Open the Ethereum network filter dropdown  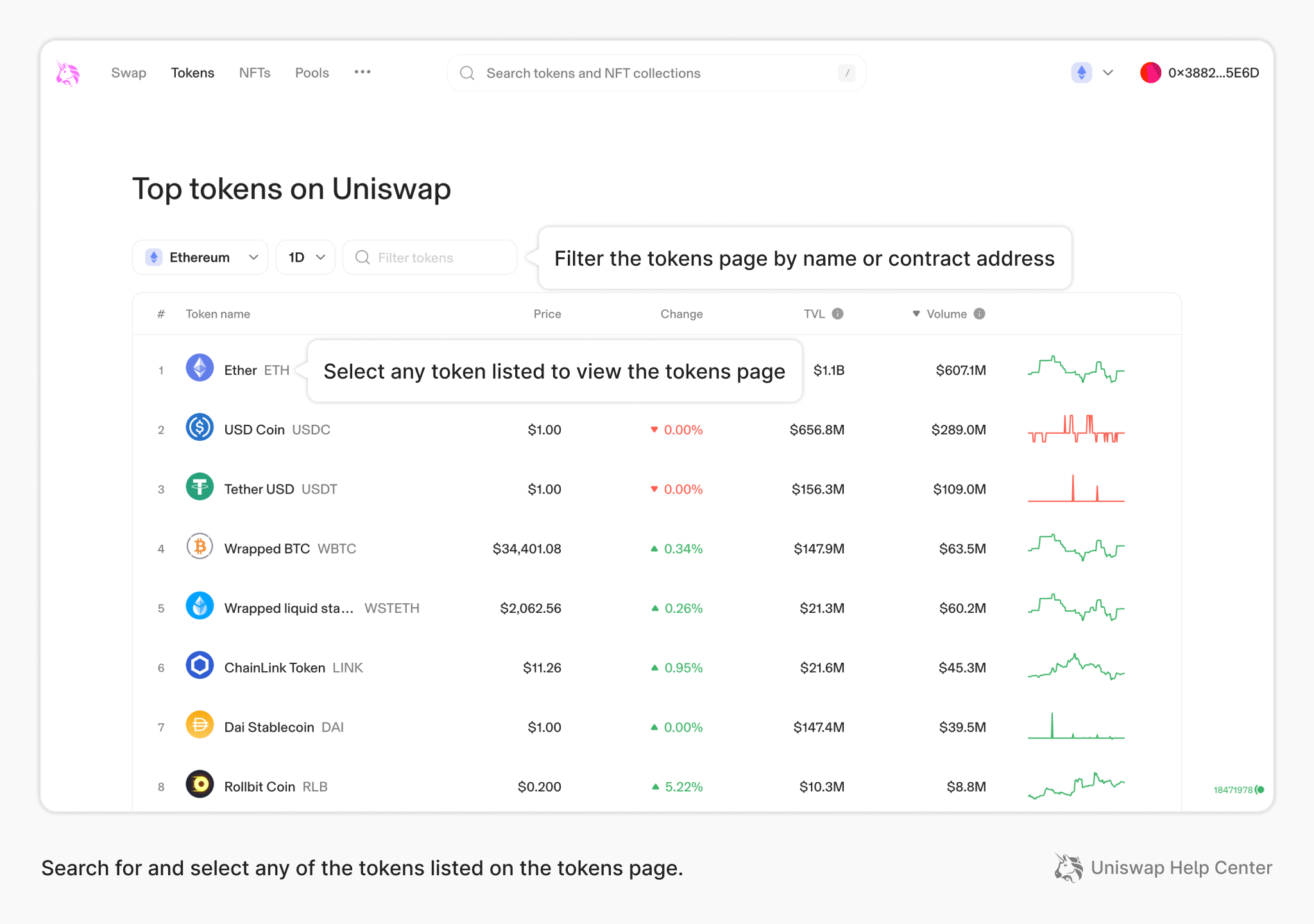click(200, 257)
